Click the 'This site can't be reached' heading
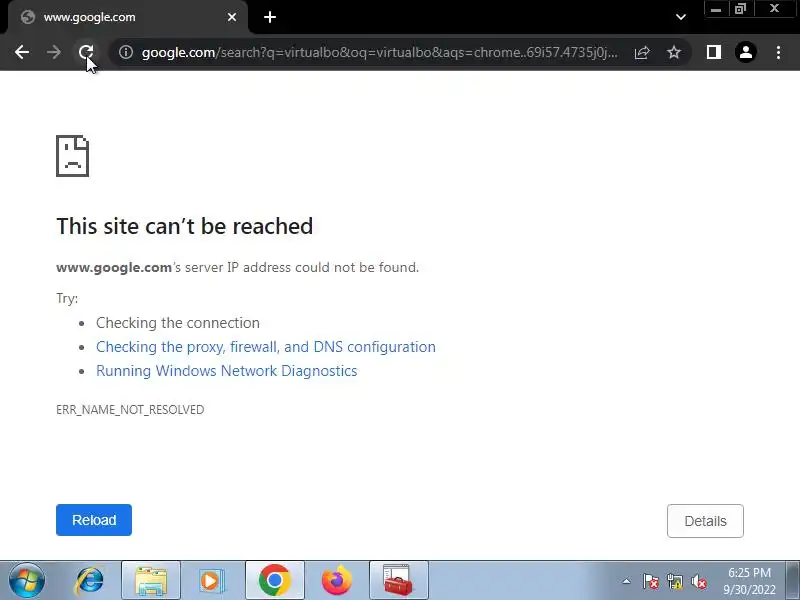This screenshot has width=800, height=600. coord(185,226)
